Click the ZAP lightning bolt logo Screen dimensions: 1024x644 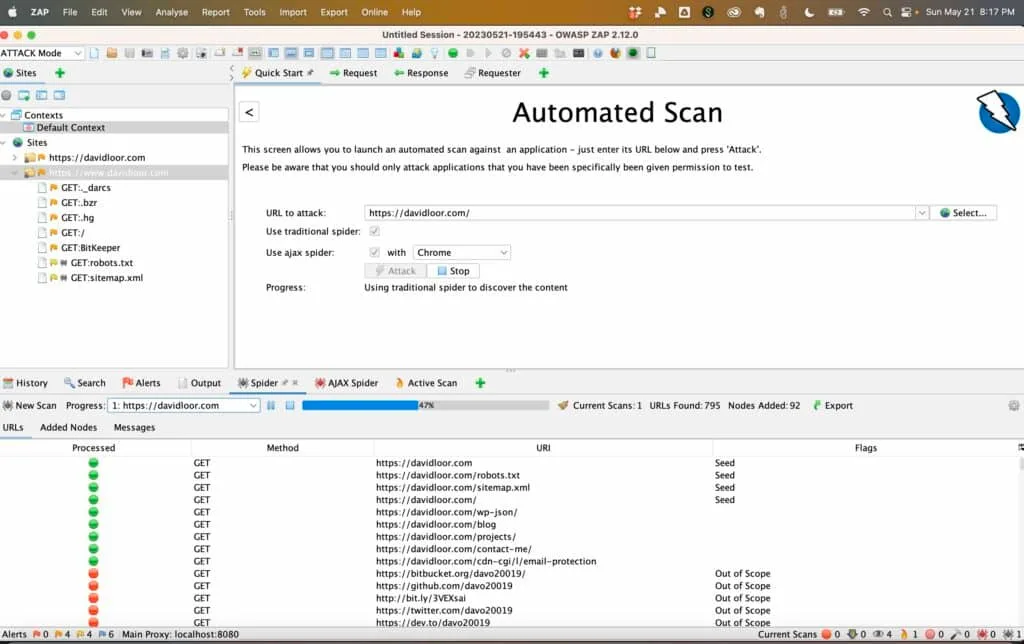coord(999,112)
